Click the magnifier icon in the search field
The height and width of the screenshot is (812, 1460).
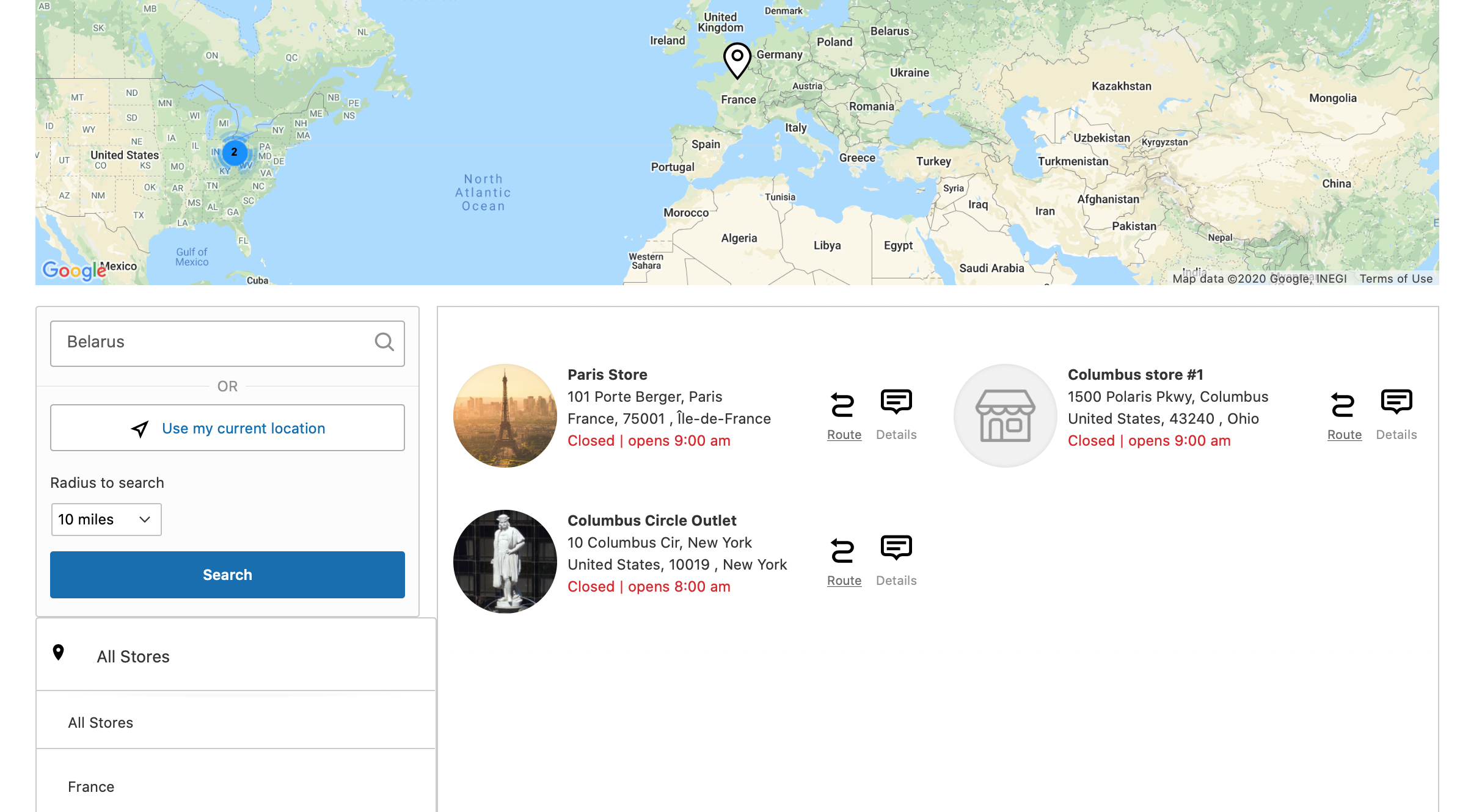pos(384,342)
